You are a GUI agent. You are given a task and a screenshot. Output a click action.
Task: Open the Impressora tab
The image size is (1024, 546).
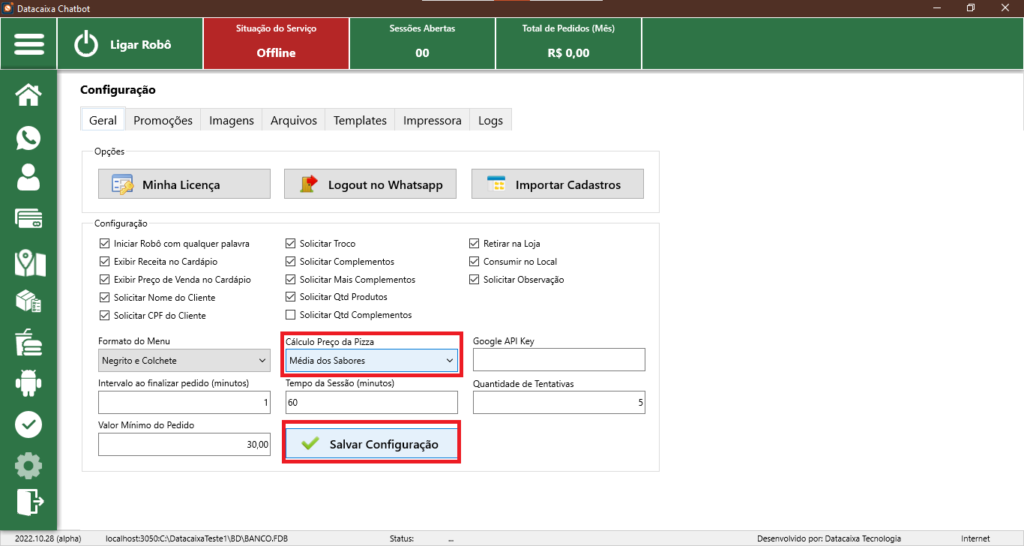coord(432,120)
